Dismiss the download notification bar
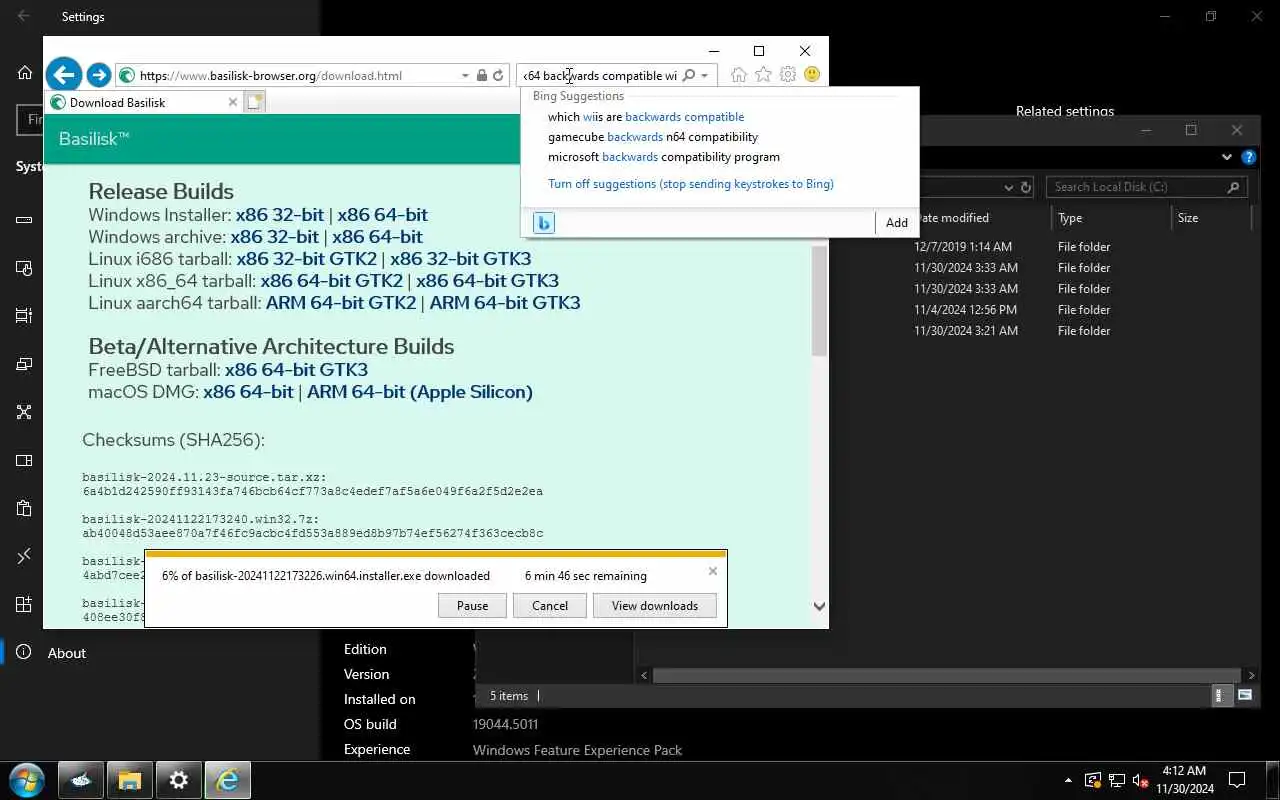Image resolution: width=1280 pixels, height=800 pixels. (712, 571)
